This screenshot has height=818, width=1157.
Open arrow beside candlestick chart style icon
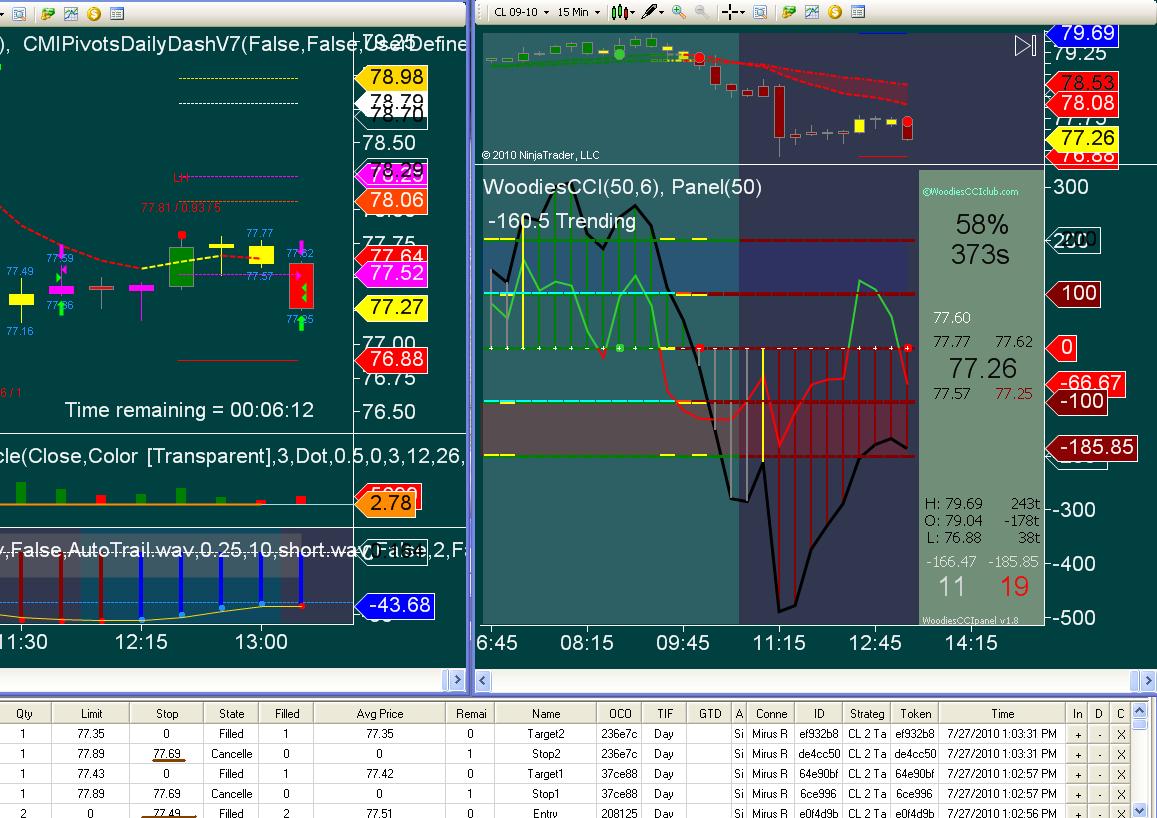pos(632,13)
